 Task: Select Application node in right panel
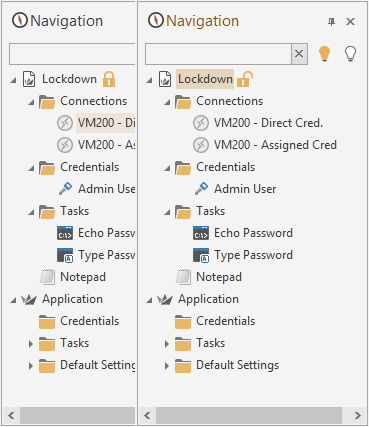coord(208,299)
